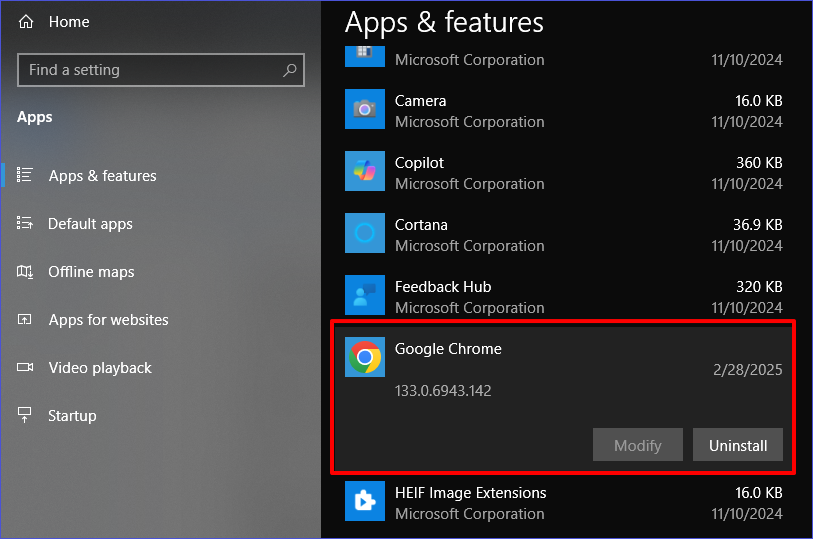The width and height of the screenshot is (813, 539).
Task: Click the partially visible top app icon
Action: [x=365, y=56]
